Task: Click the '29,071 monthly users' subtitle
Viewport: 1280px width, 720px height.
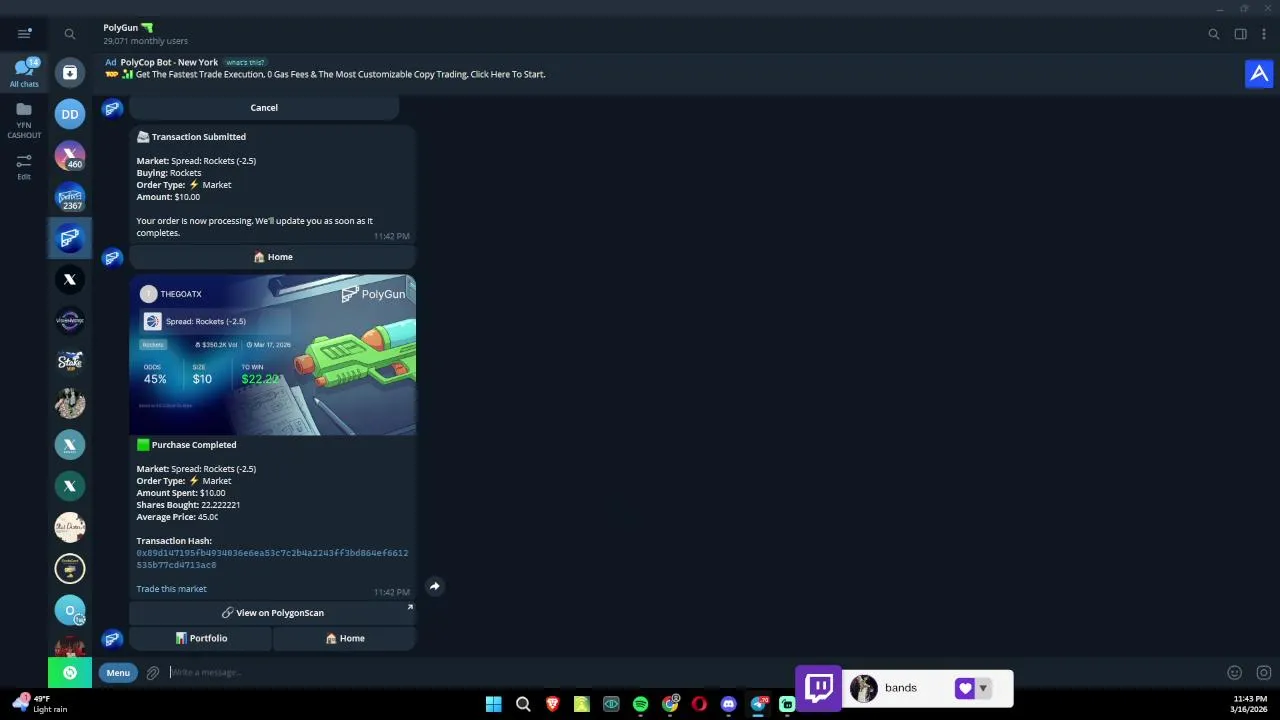Action: (x=145, y=42)
